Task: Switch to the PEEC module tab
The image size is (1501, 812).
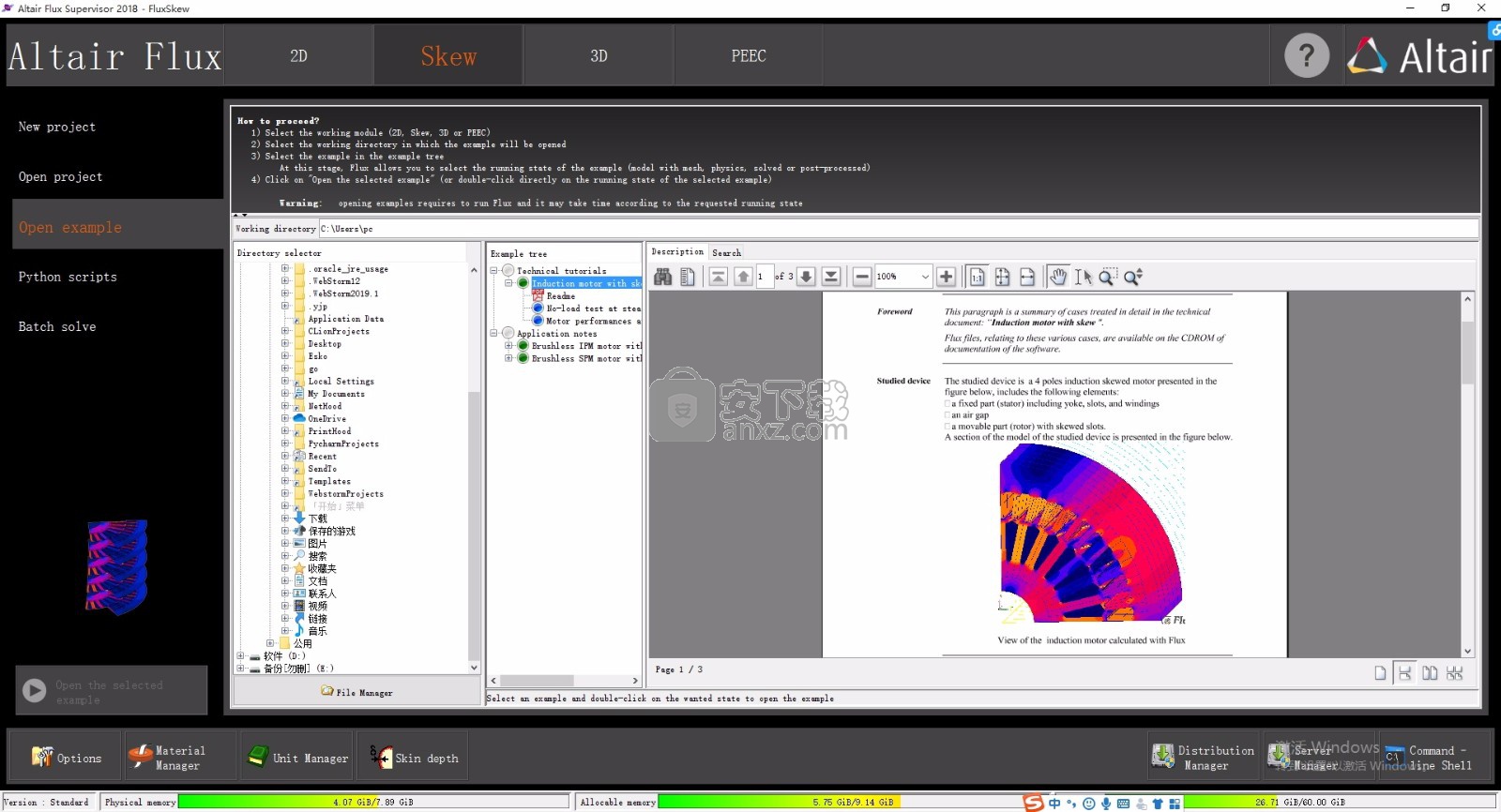Action: point(749,55)
